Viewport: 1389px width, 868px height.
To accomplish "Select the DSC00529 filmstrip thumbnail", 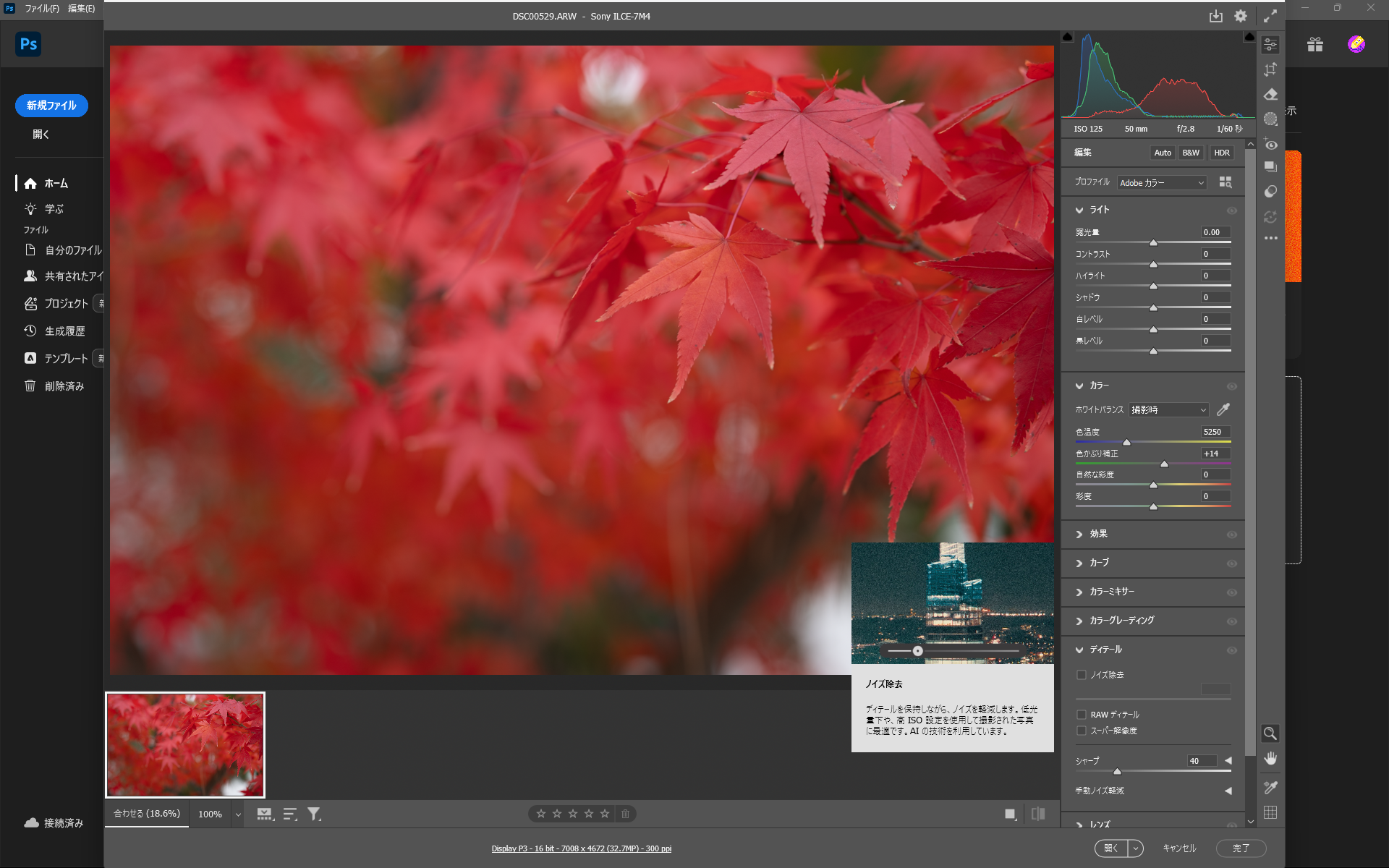I will coord(184,744).
